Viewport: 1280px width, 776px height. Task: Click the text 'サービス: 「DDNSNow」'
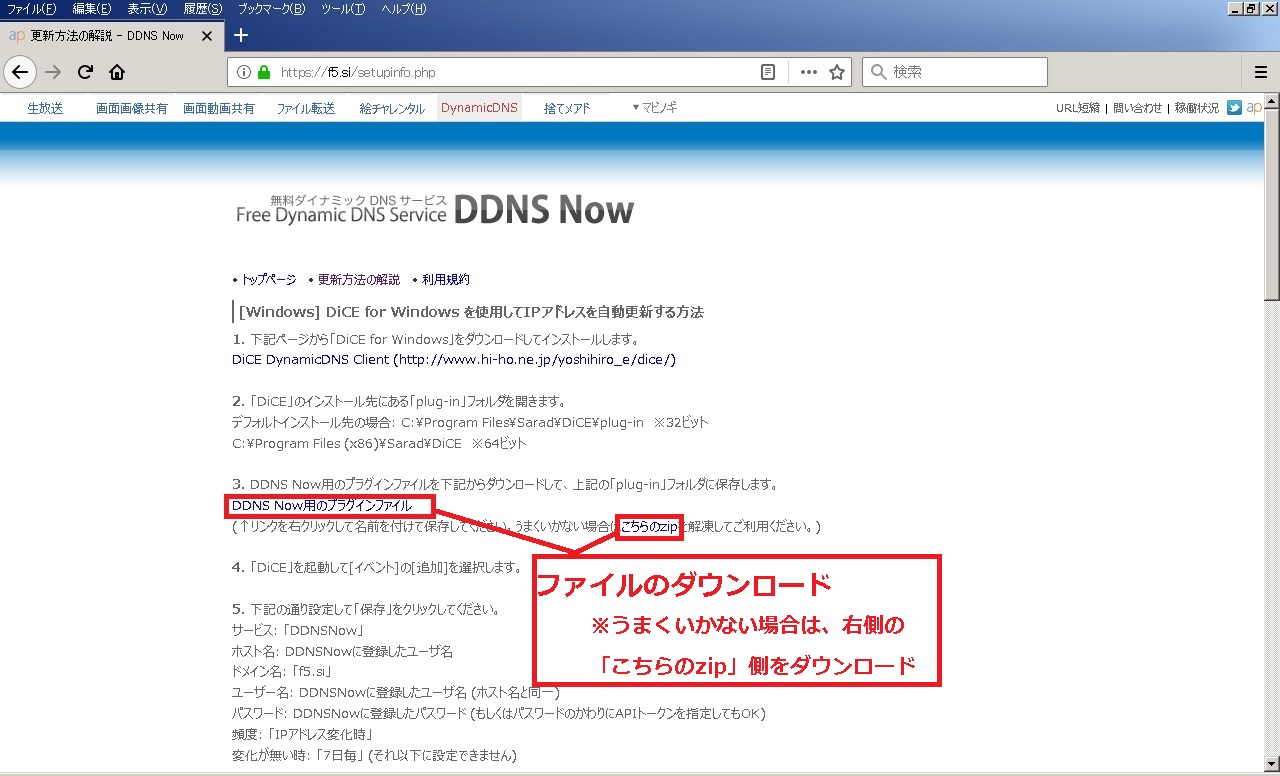(x=297, y=631)
